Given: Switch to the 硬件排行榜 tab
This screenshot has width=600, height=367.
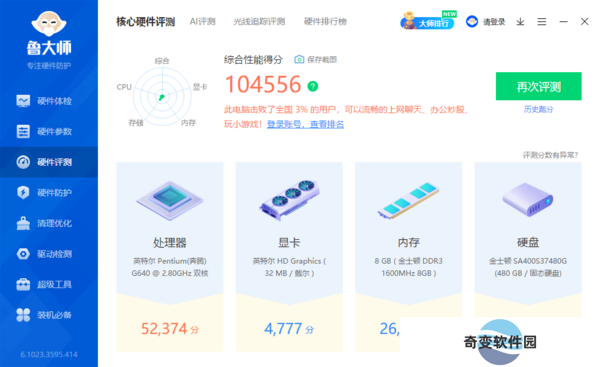Looking at the screenshot, I should [325, 21].
